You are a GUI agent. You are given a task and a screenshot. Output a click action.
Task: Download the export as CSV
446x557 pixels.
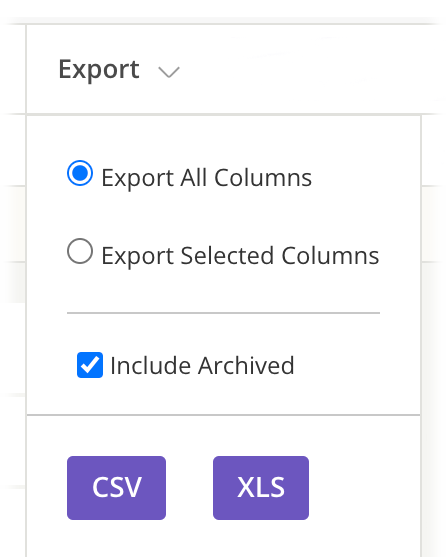116,488
